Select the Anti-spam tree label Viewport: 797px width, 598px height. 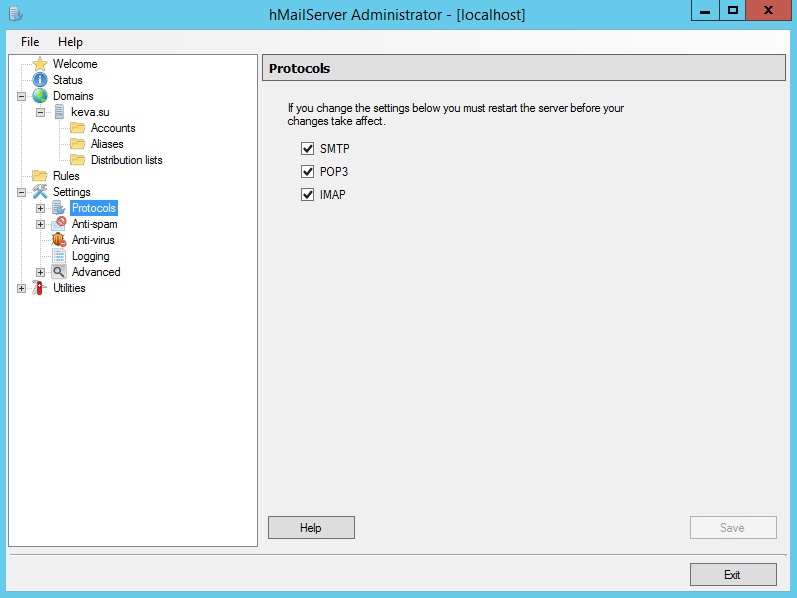pos(95,224)
